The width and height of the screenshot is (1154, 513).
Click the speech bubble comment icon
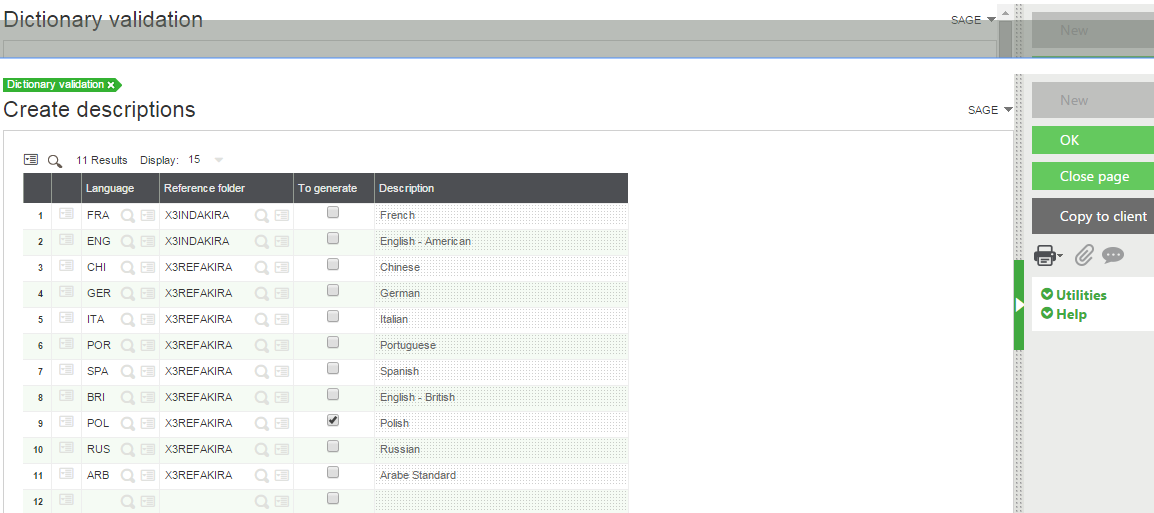(1112, 256)
